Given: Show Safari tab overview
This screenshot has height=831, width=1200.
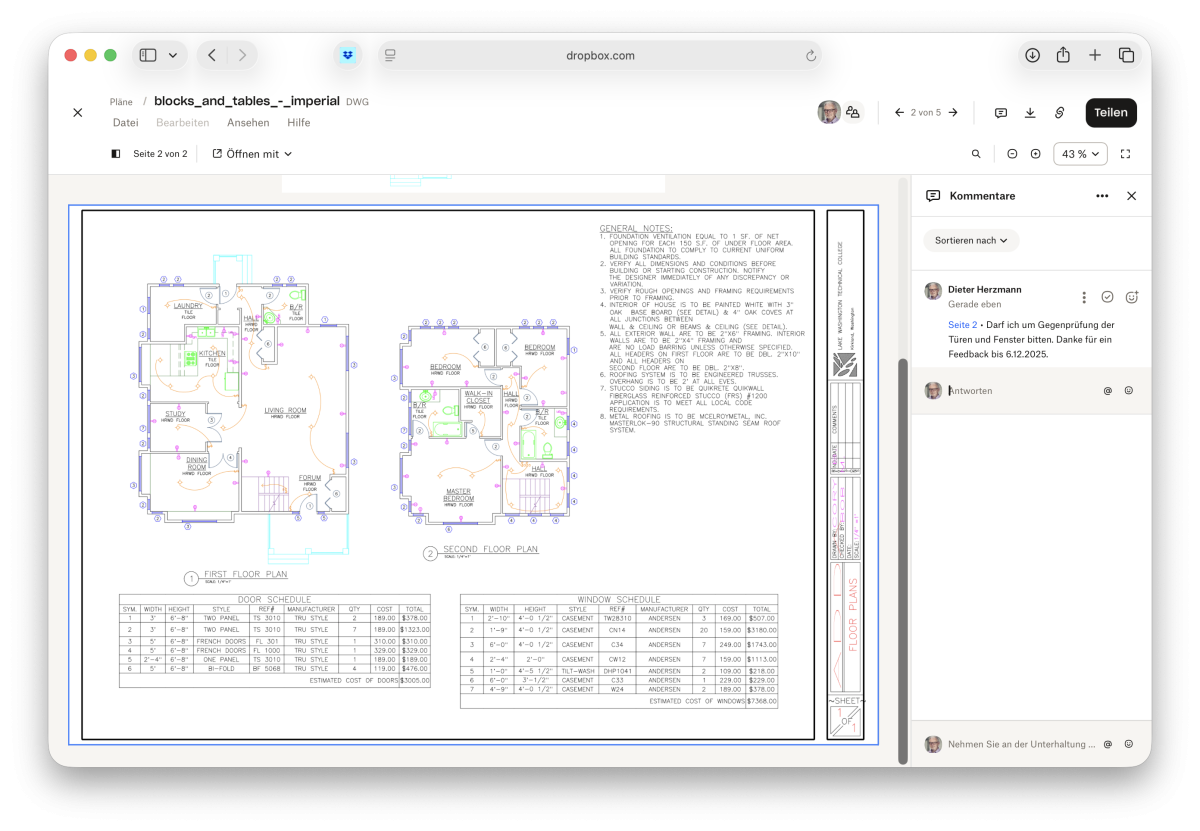Looking at the screenshot, I should click(1126, 55).
